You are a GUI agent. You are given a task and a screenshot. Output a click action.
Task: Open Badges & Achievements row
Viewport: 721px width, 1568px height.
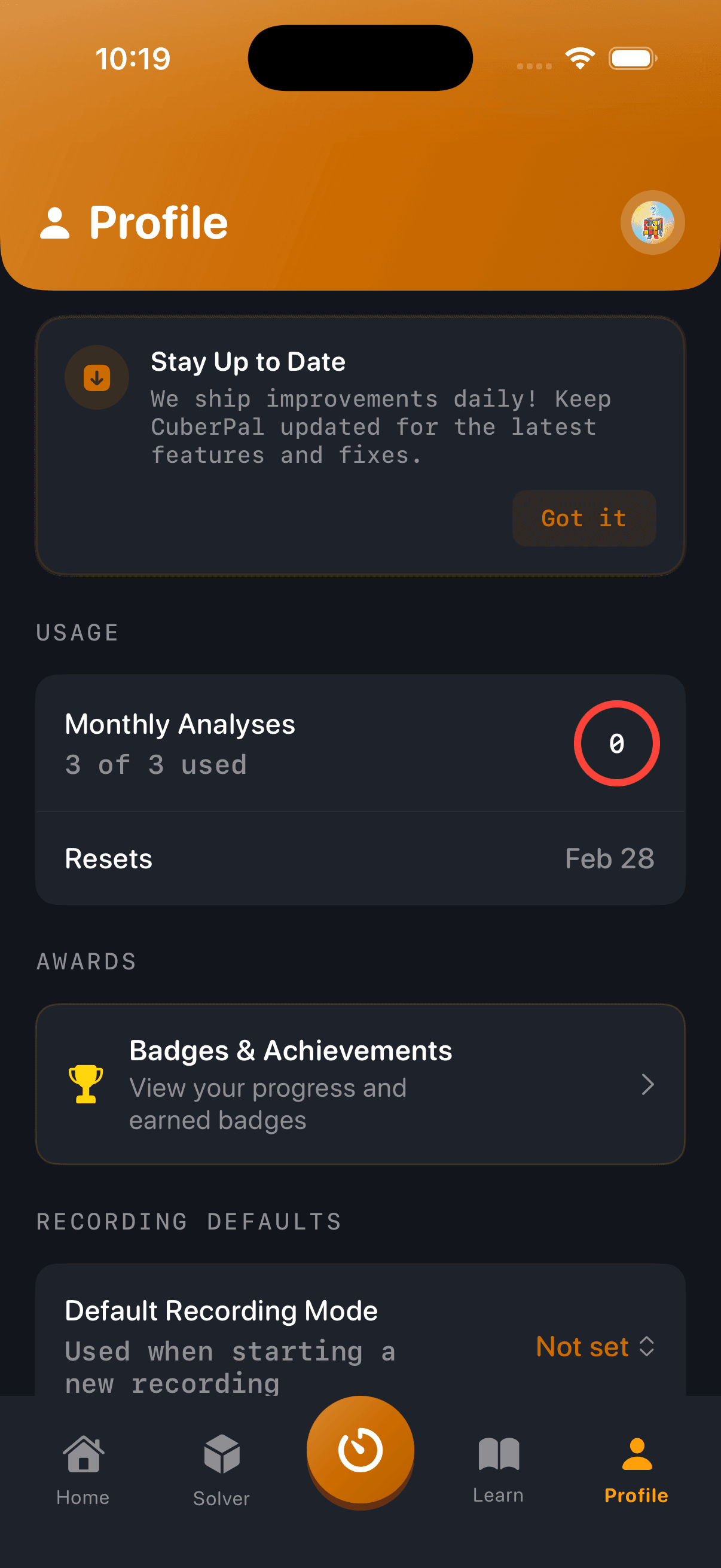[x=360, y=1084]
